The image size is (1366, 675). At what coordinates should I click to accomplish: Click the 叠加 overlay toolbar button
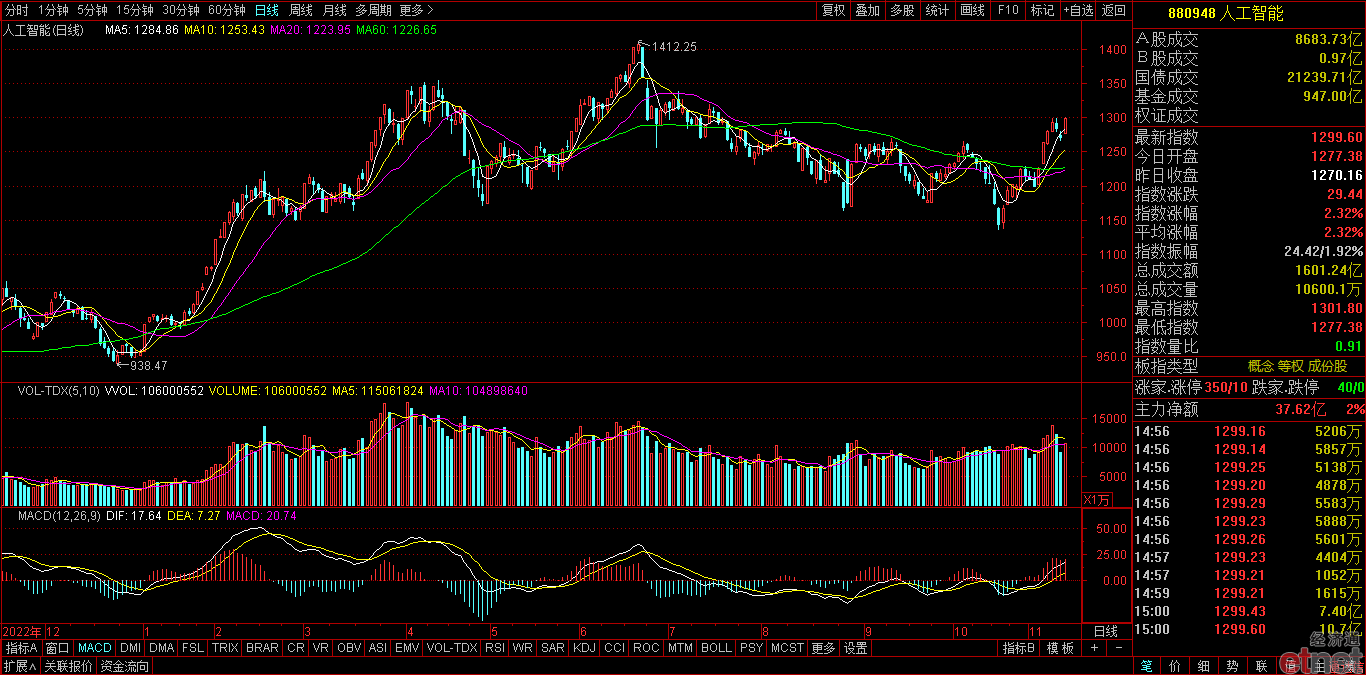click(868, 10)
